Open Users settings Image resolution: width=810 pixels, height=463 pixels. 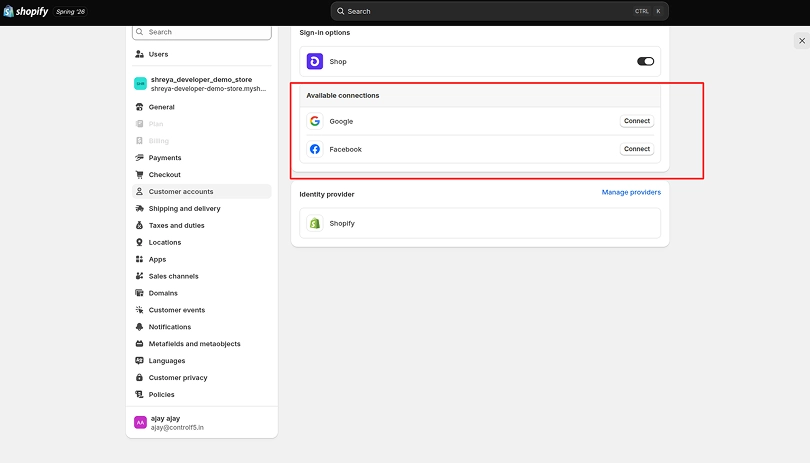click(201, 54)
